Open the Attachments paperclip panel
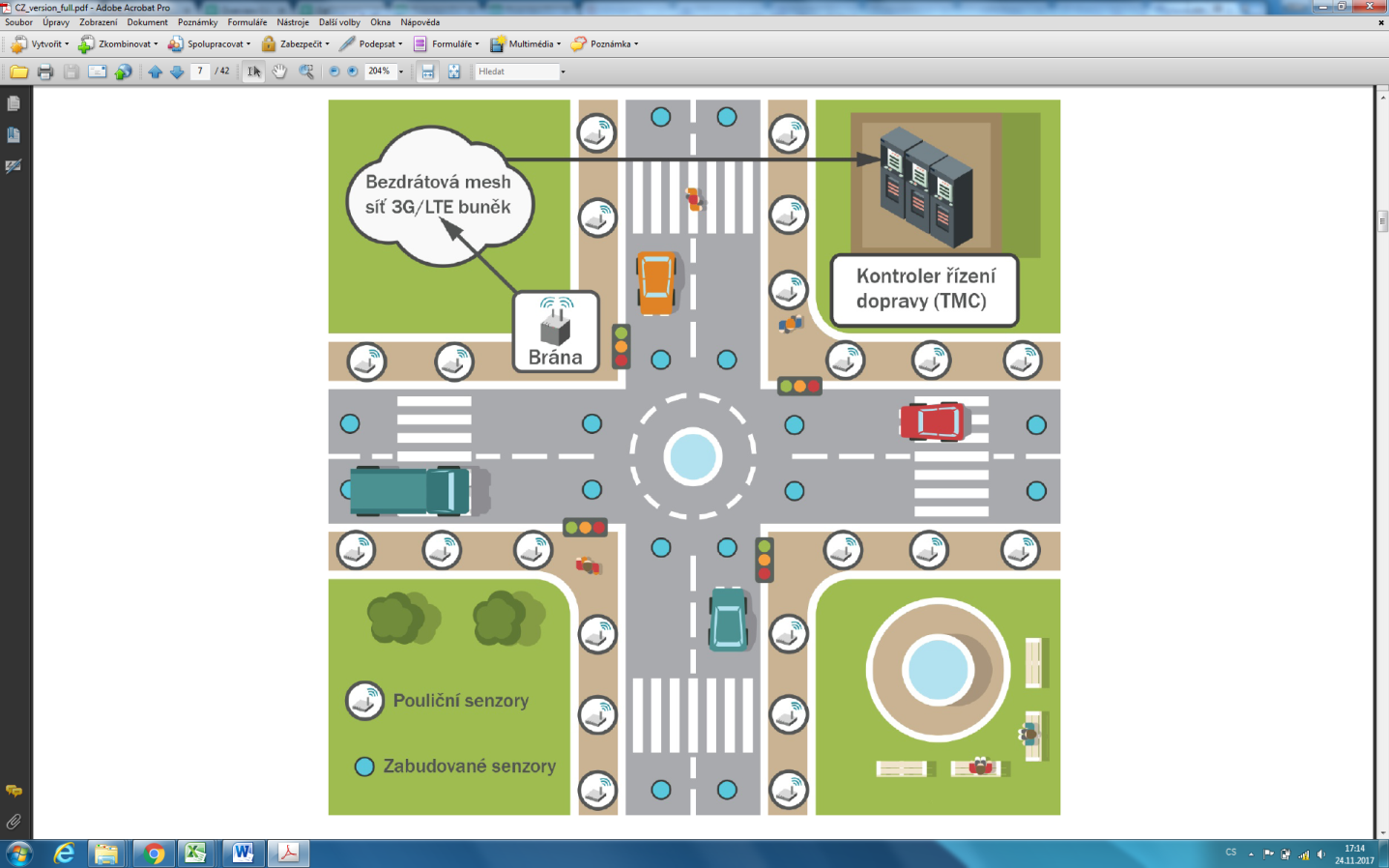The width and height of the screenshot is (1389, 868). (x=14, y=822)
